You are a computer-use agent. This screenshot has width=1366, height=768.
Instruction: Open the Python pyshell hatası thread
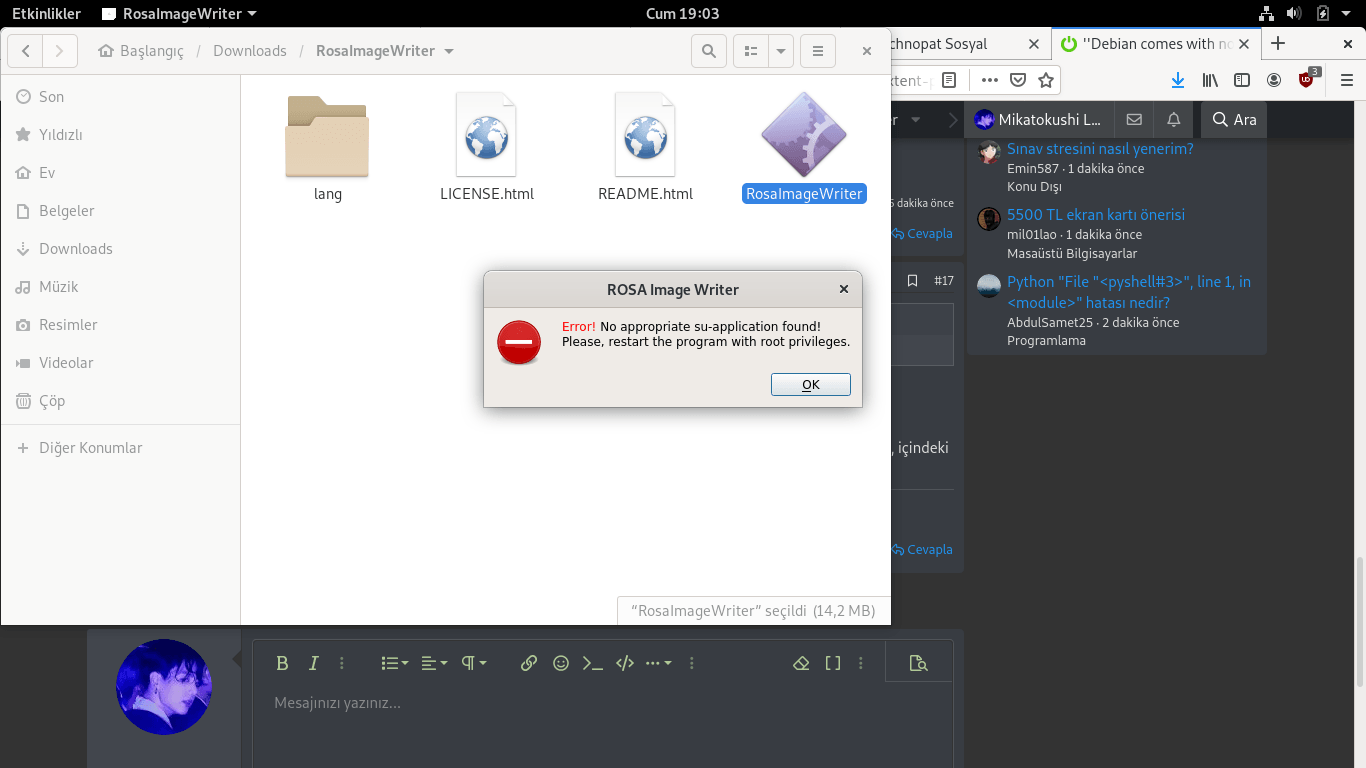point(1129,292)
